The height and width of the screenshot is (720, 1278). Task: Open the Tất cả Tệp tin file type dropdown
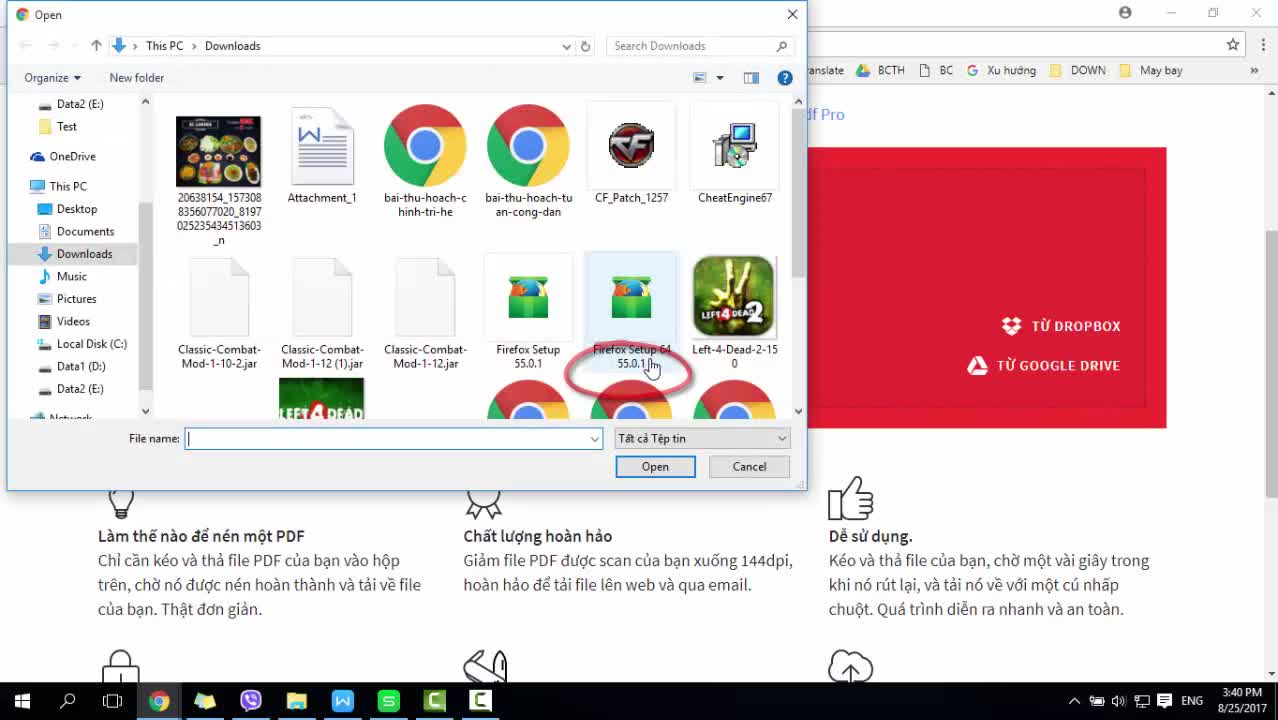[x=702, y=438]
